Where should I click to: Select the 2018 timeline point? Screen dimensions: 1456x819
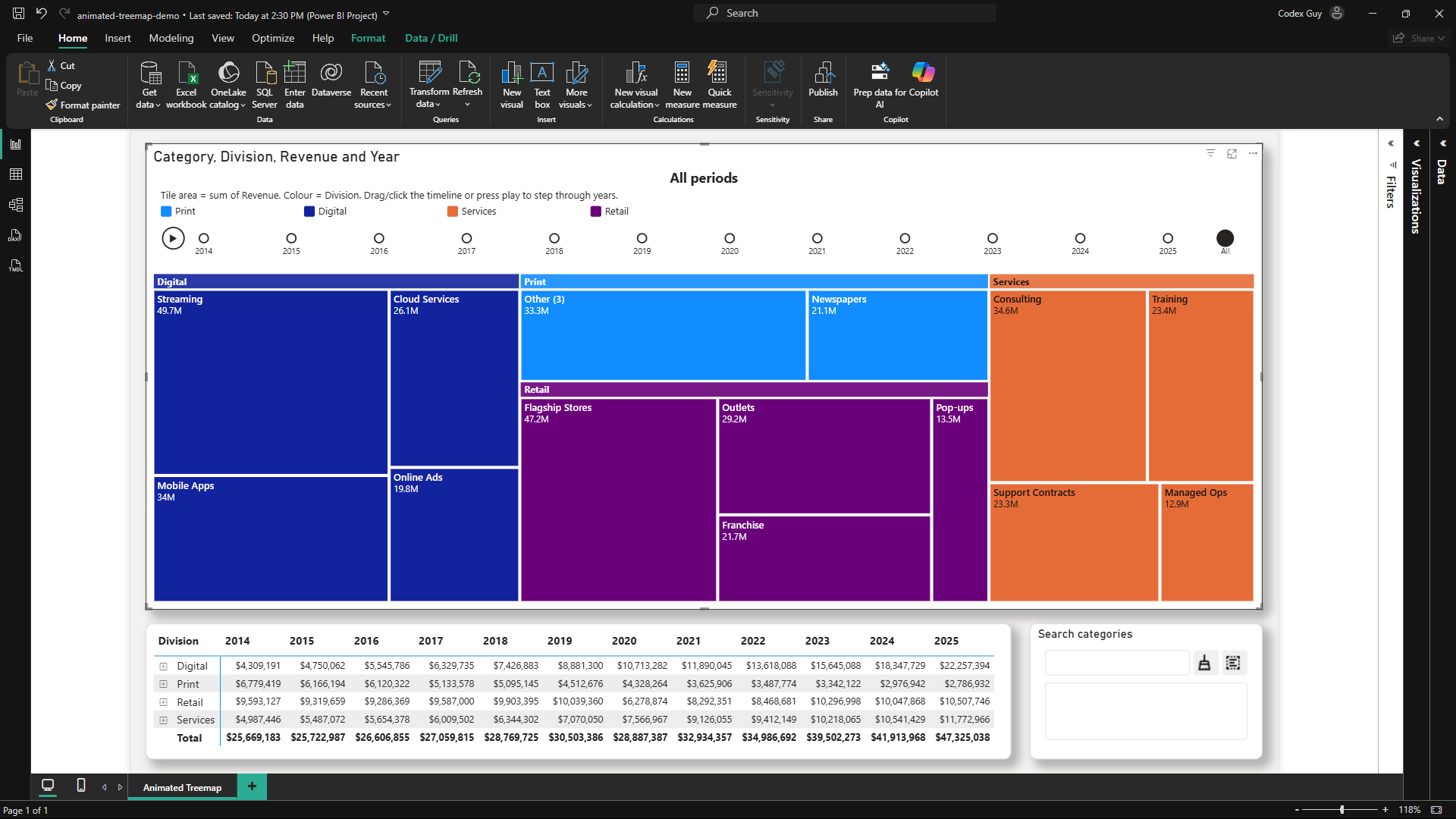(554, 238)
